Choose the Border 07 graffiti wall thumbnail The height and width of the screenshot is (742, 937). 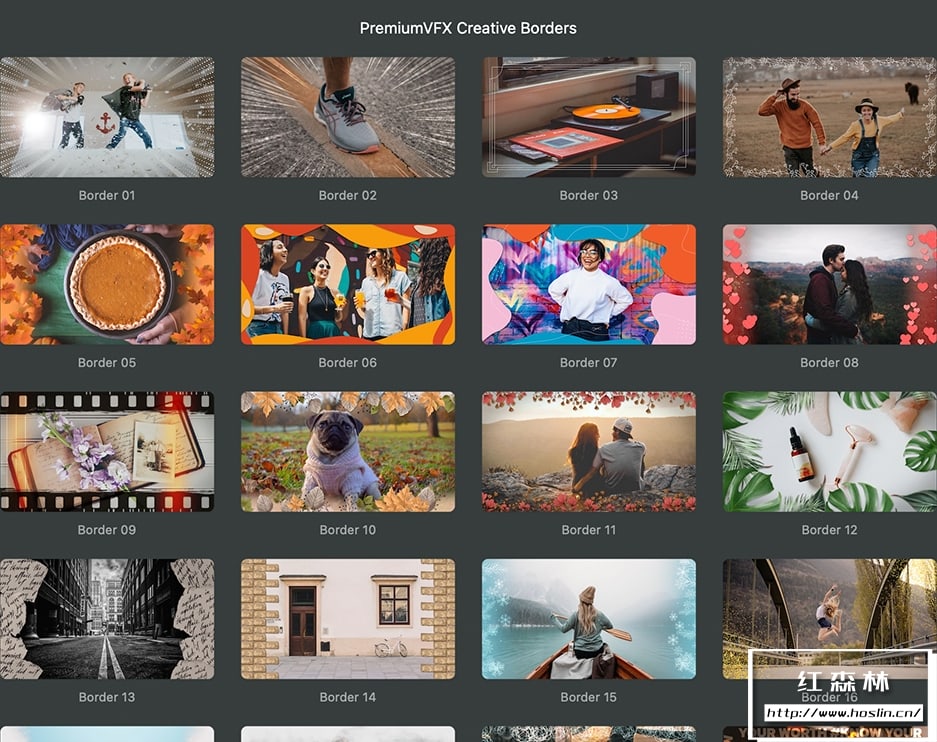pyautogui.click(x=589, y=284)
